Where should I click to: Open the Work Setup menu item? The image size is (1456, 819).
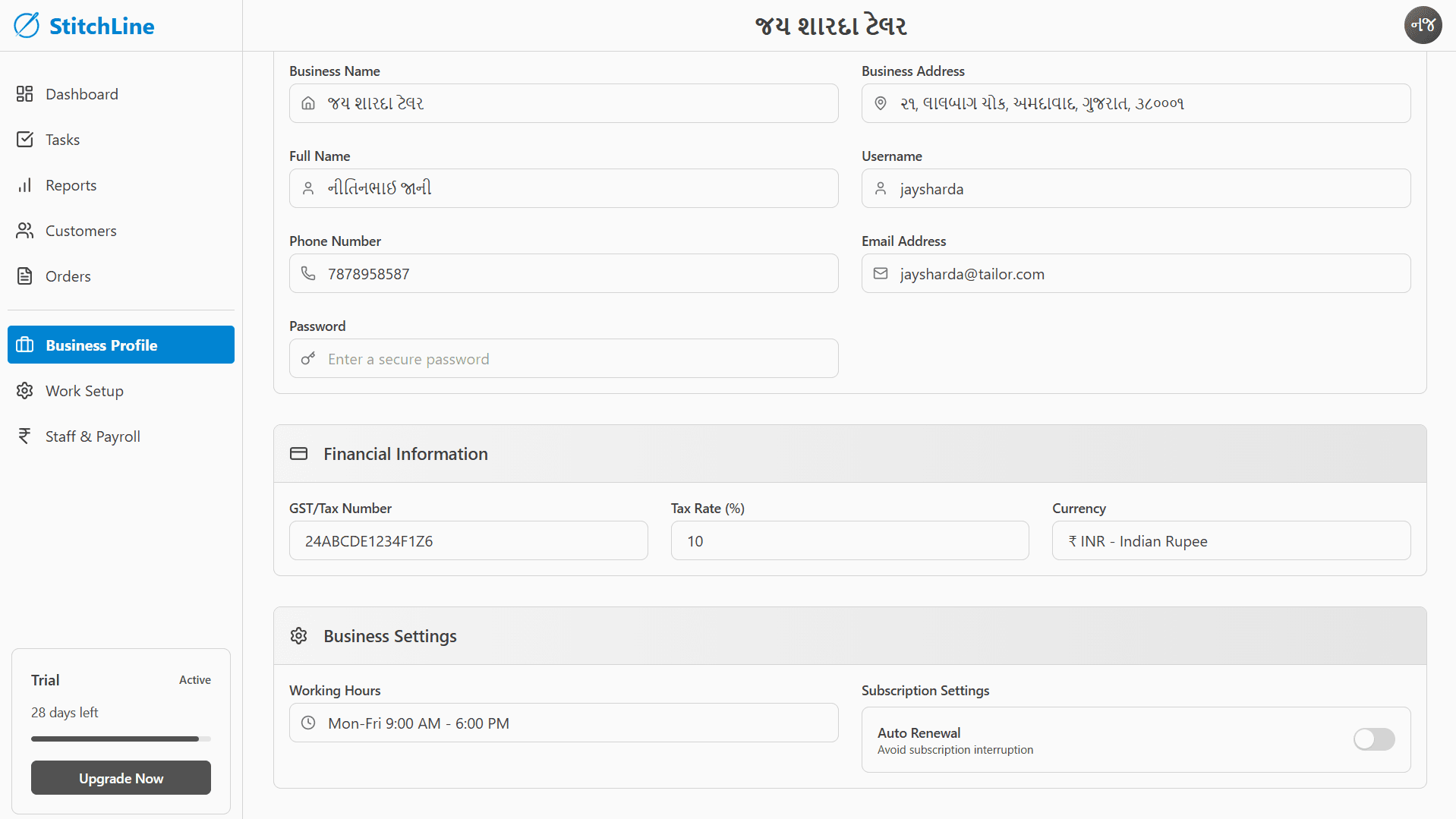(x=84, y=390)
